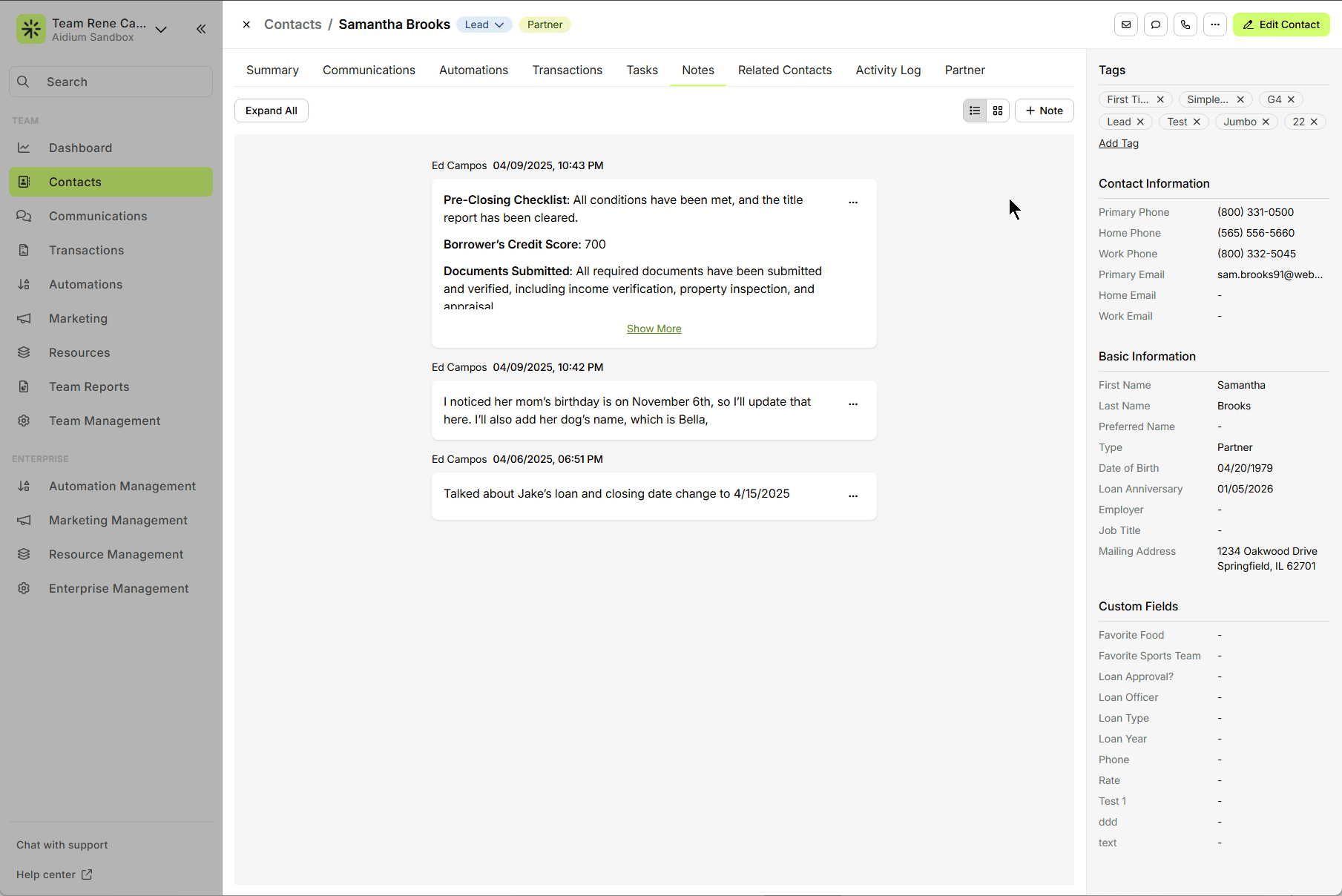
Task: Keep notes in list view
Action: point(974,110)
